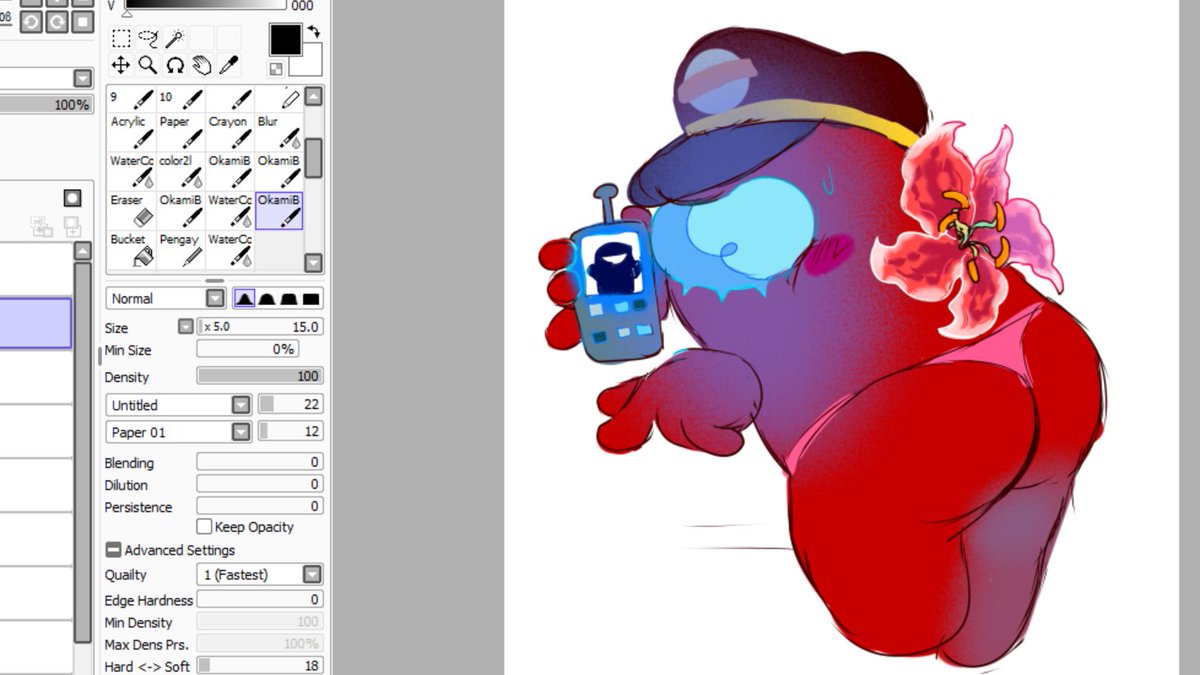Screen dimensions: 1200x675
Task: Choose the brush preset labeled 9
Action: [x=131, y=99]
